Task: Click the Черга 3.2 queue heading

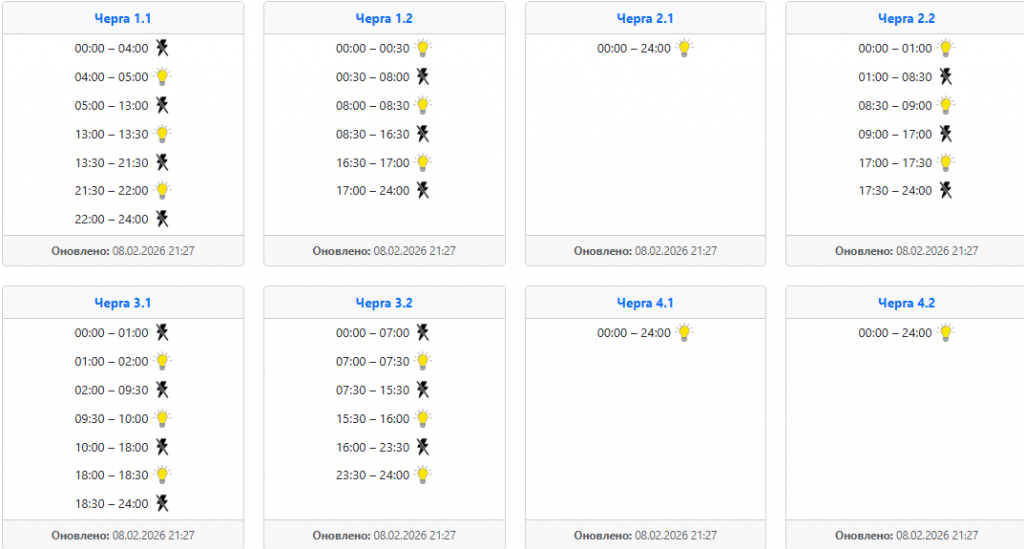Action: 384,303
